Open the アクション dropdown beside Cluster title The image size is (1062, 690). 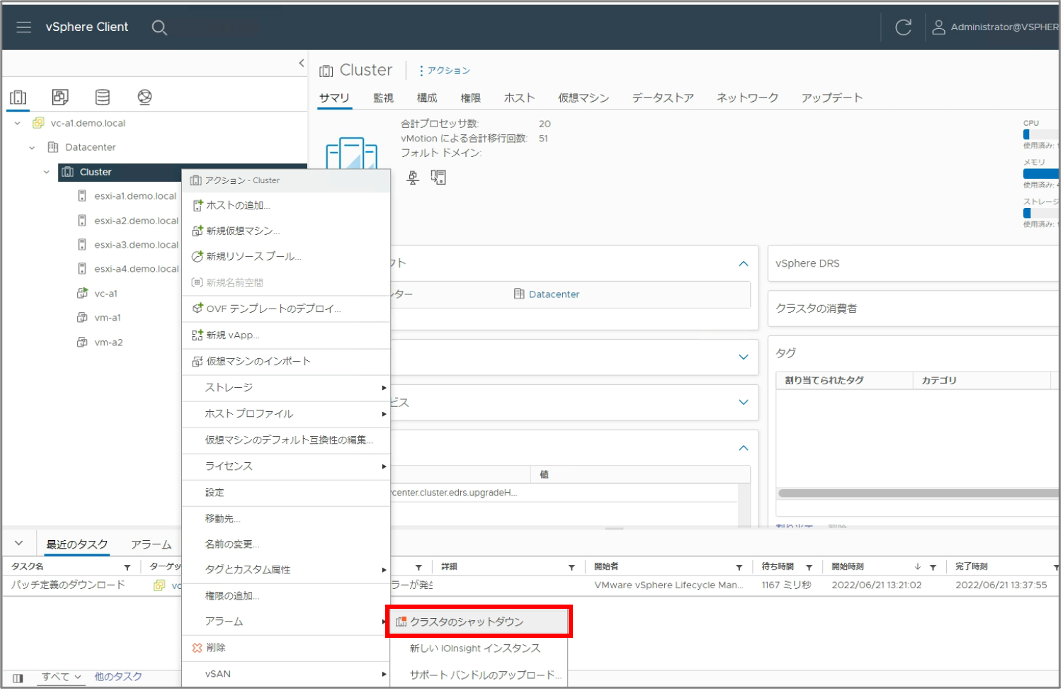(444, 70)
